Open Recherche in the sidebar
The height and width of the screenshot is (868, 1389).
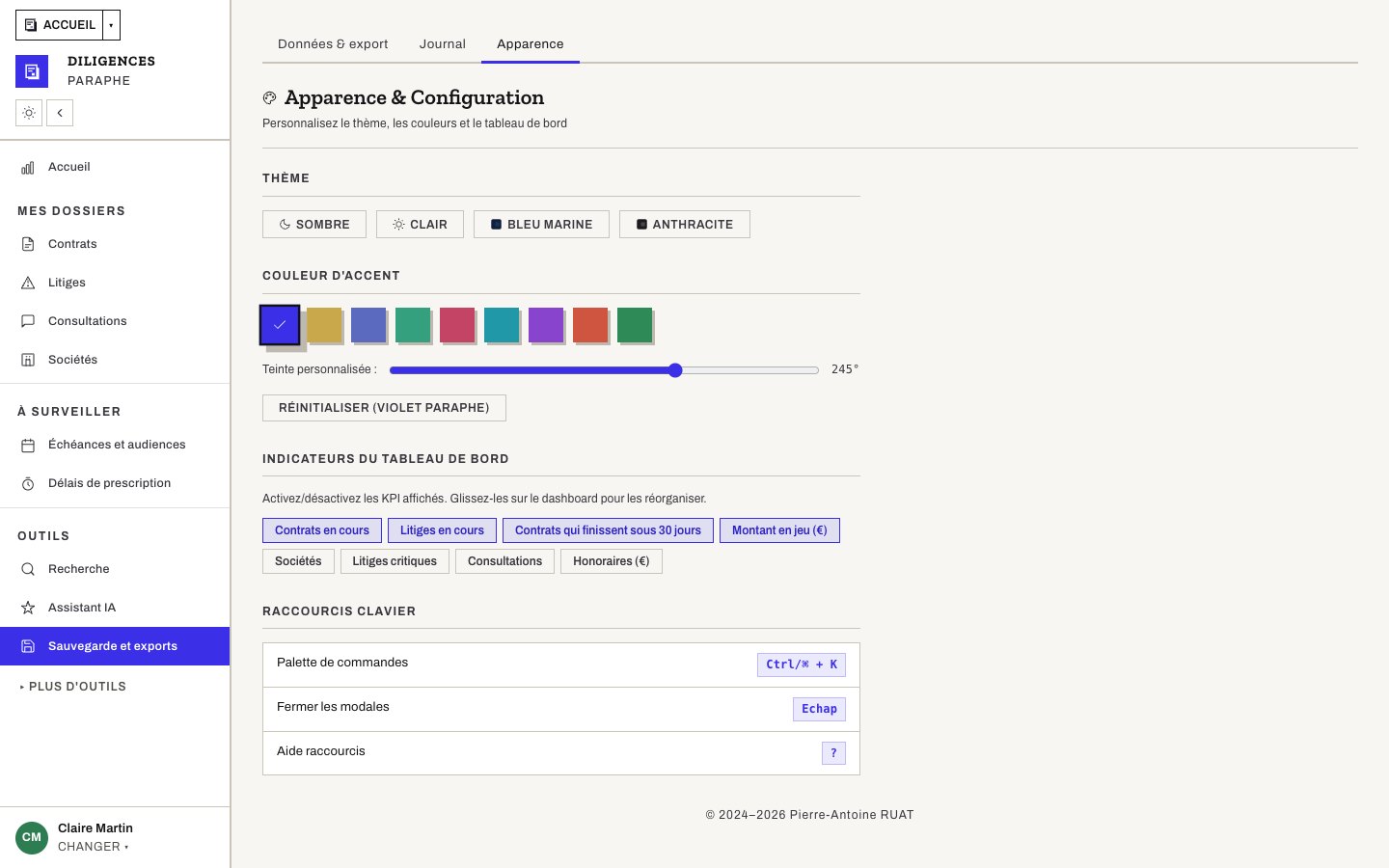[x=115, y=569]
